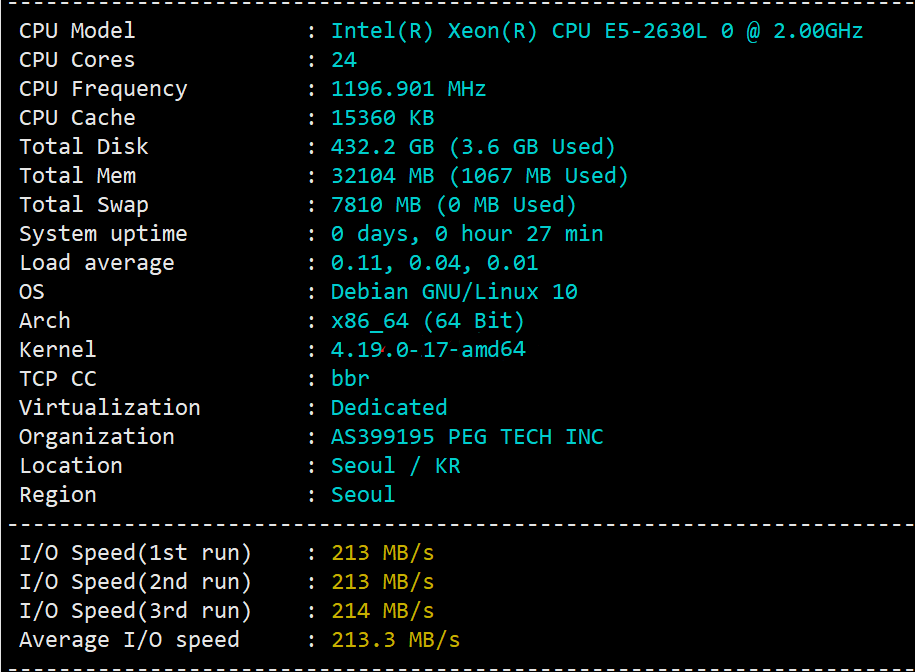
Task: Click the Total Disk label
Action: (x=84, y=147)
